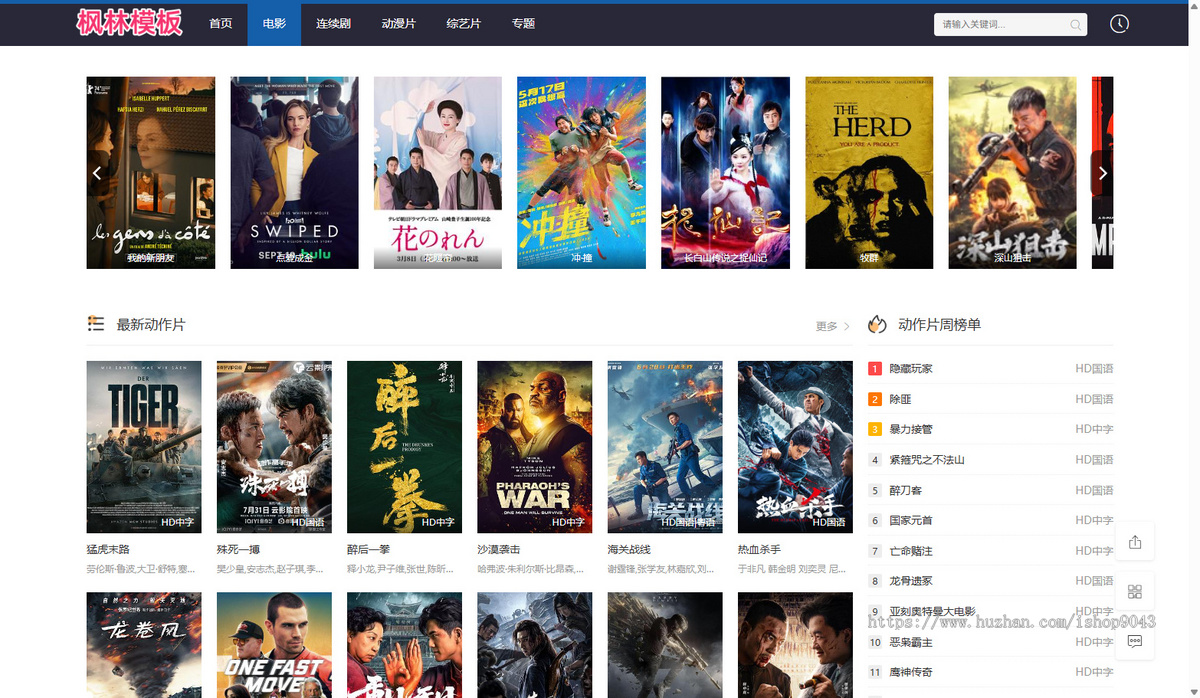Click the 更多 link for latest action films
Screen dimensions: 1200x698
click(832, 326)
